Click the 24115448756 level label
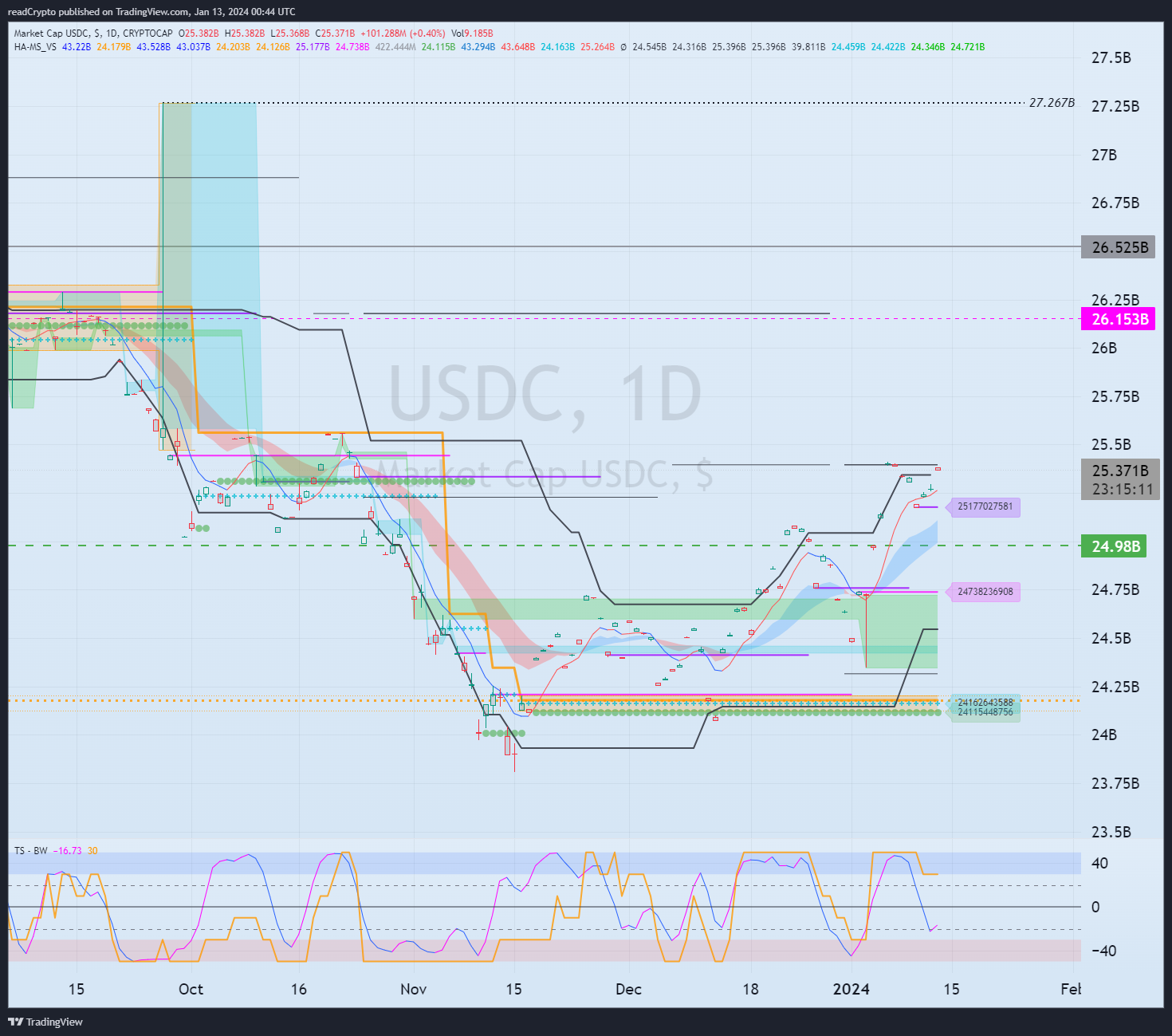Image resolution: width=1172 pixels, height=1036 pixels. pyautogui.click(x=985, y=712)
